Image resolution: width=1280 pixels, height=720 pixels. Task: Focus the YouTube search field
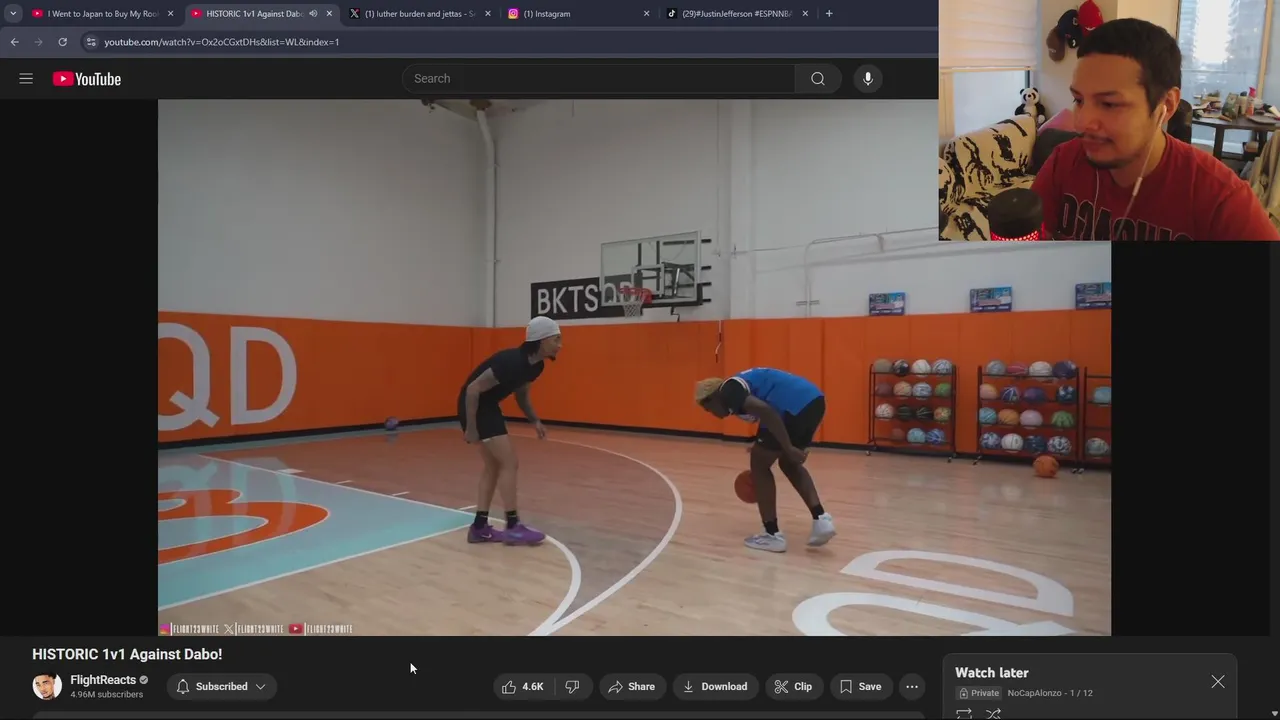coord(600,79)
